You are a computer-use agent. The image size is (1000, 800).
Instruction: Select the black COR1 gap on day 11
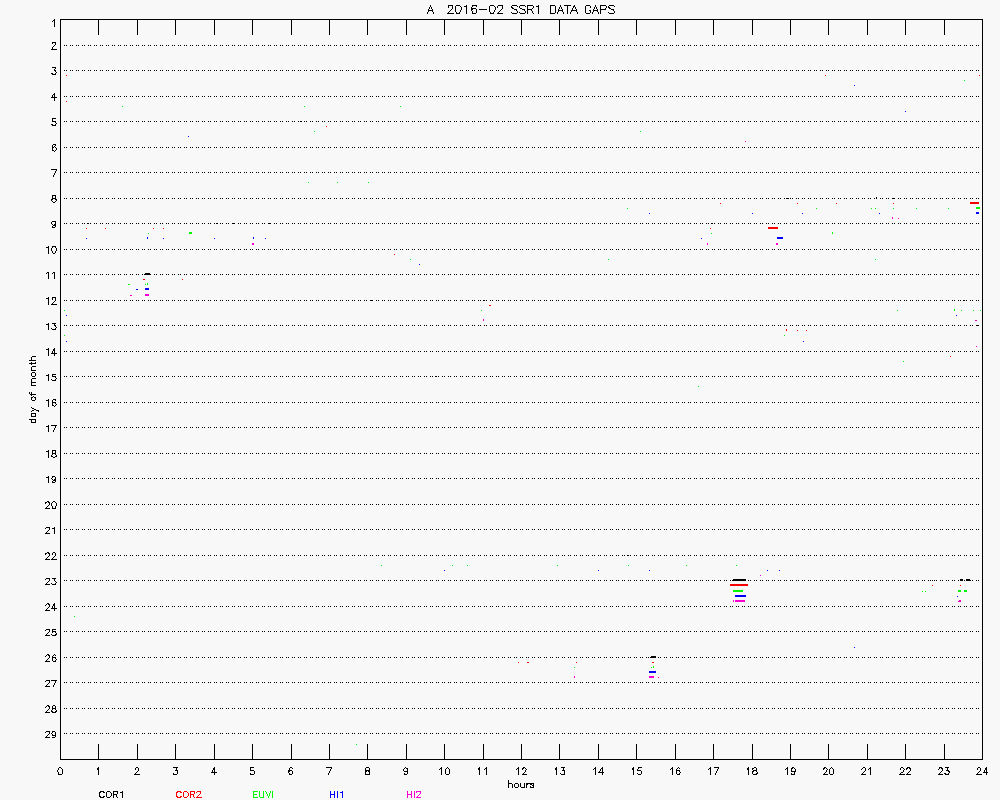[147, 274]
